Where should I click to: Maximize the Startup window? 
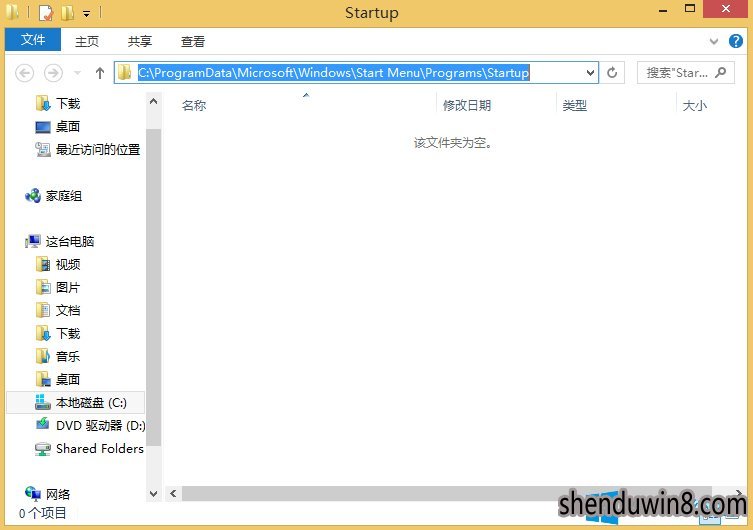(690, 9)
